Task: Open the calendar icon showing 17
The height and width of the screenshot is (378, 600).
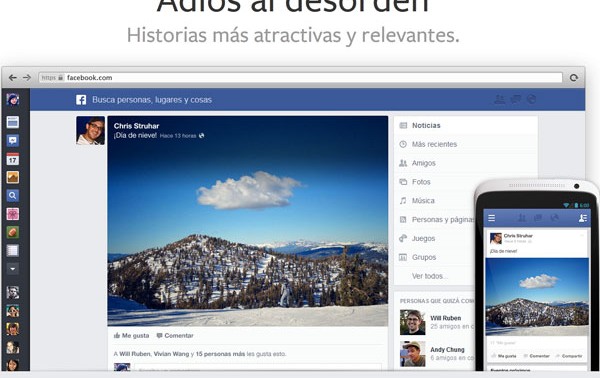Action: click(x=13, y=159)
